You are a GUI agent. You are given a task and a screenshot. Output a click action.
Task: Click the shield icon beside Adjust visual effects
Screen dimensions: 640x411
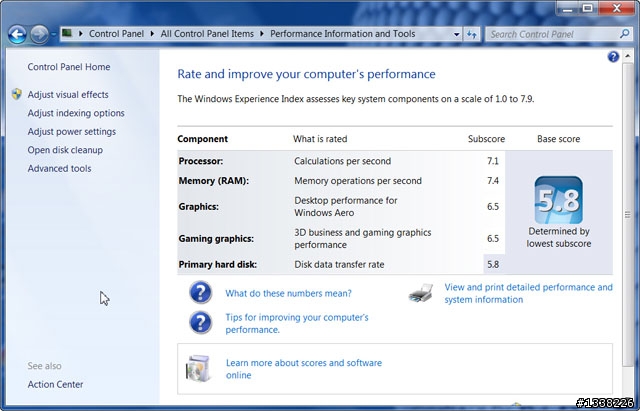[17, 94]
